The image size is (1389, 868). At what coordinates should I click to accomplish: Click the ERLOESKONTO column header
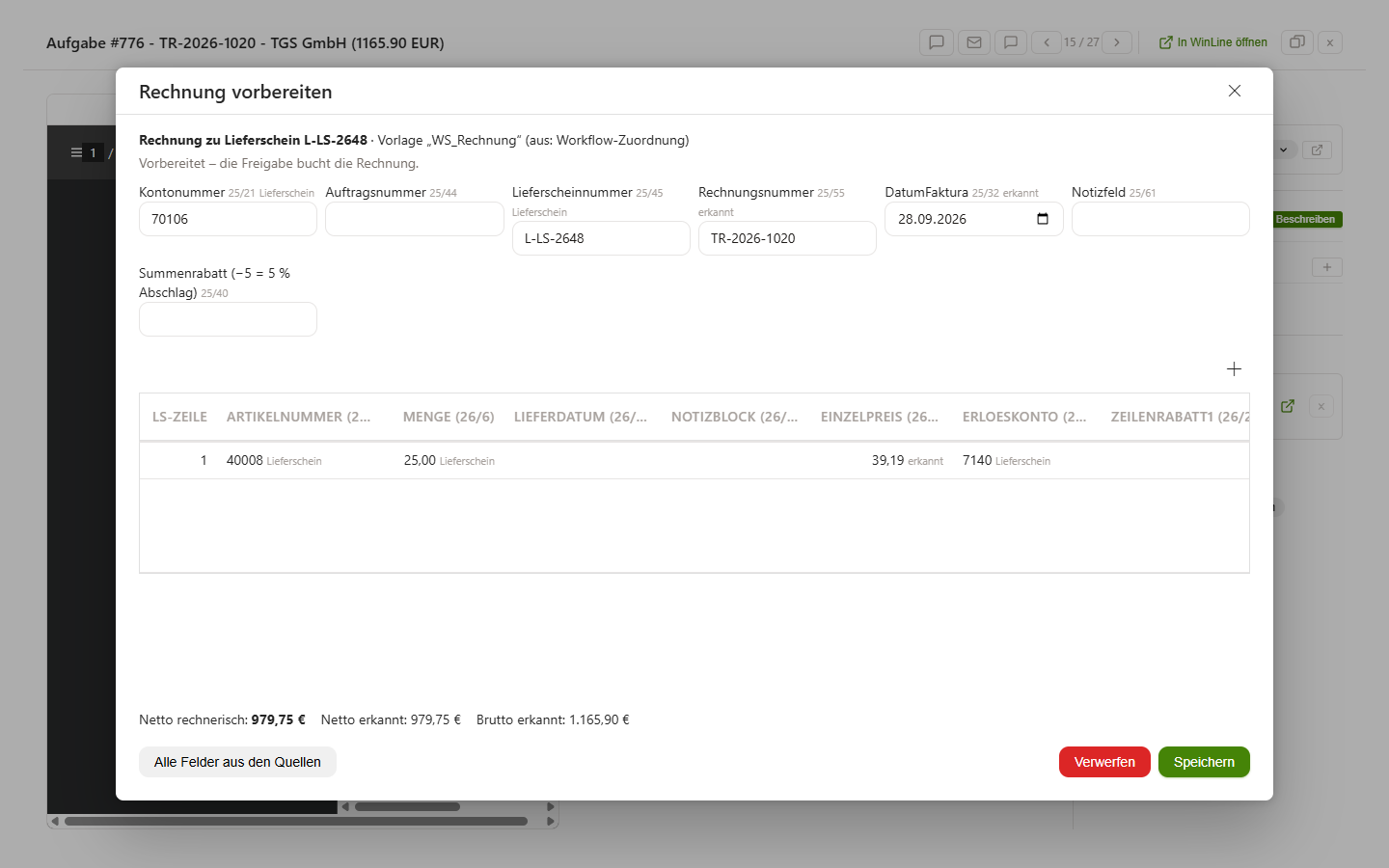click(1024, 417)
